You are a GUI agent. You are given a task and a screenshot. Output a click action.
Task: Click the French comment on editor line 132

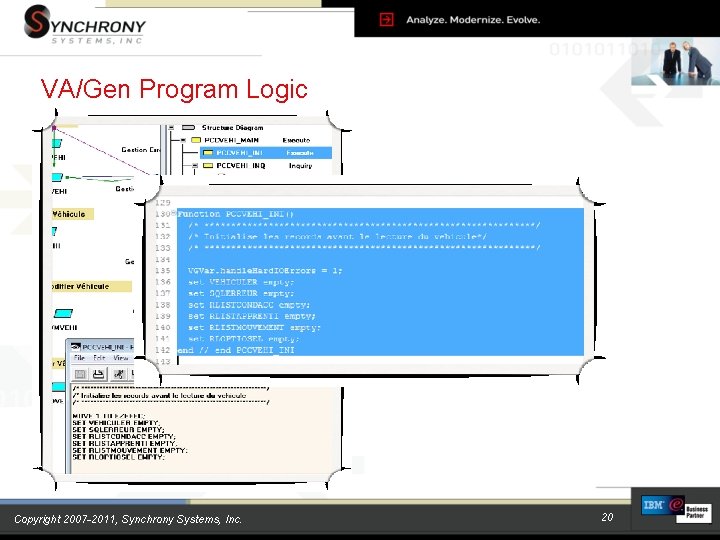(x=337, y=236)
